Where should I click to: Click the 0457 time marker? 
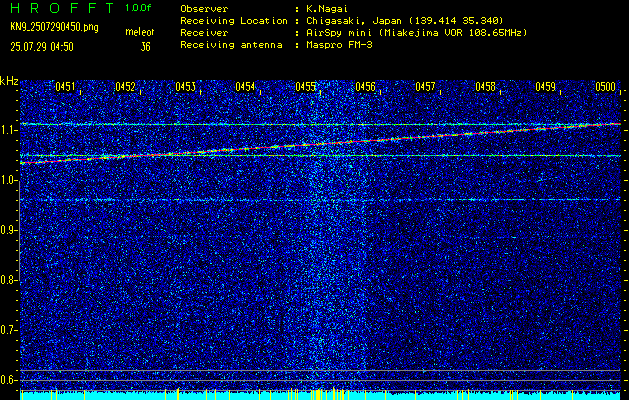(x=425, y=87)
